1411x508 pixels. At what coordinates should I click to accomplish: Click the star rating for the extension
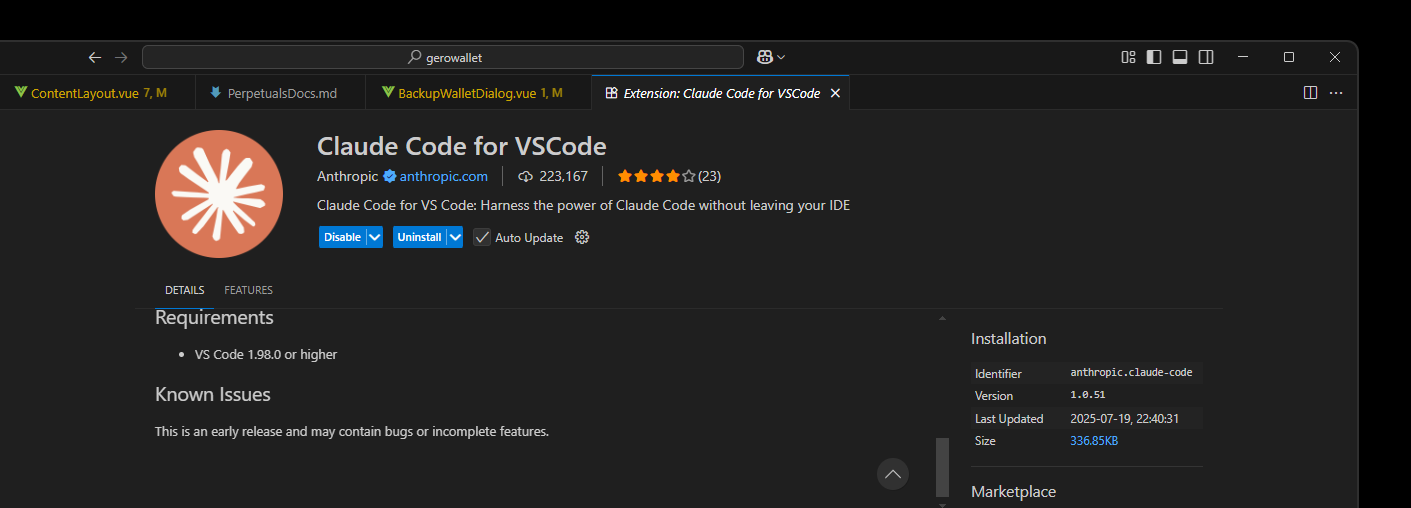[656, 176]
